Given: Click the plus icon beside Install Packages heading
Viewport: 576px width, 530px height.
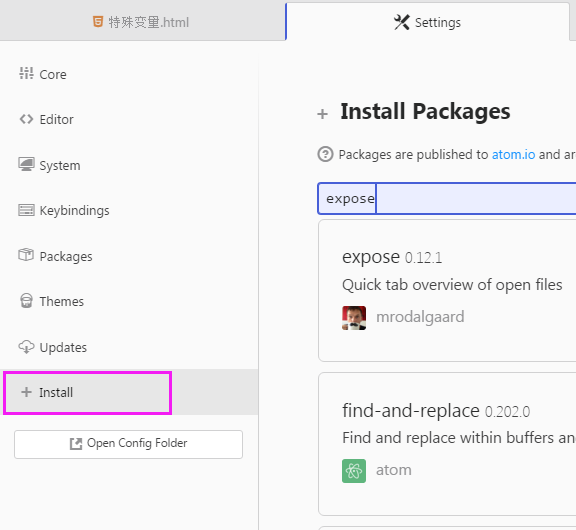Looking at the screenshot, I should pyautogui.click(x=323, y=114).
